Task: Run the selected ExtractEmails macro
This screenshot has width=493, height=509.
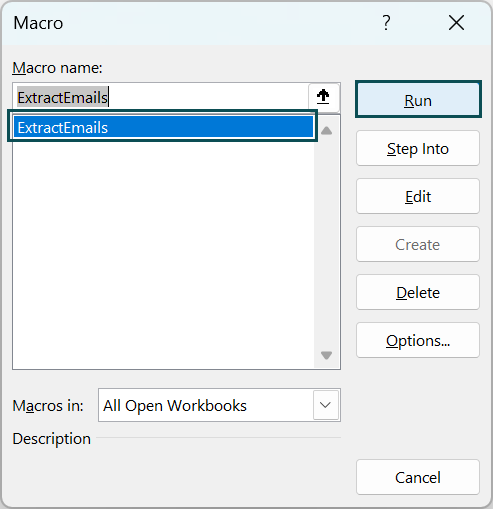Action: pos(418,99)
